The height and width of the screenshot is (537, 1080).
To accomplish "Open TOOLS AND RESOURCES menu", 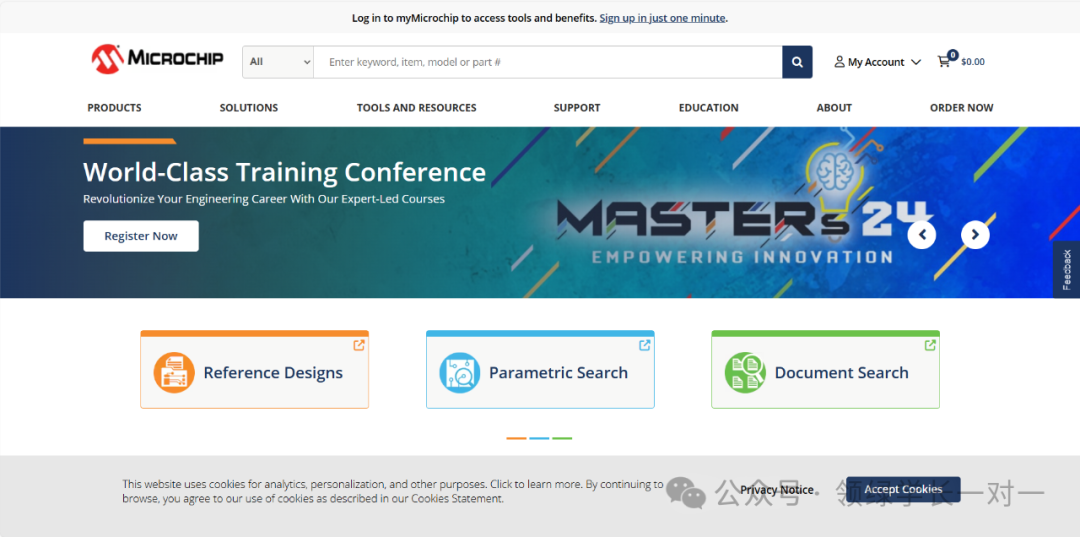I will click(x=417, y=107).
